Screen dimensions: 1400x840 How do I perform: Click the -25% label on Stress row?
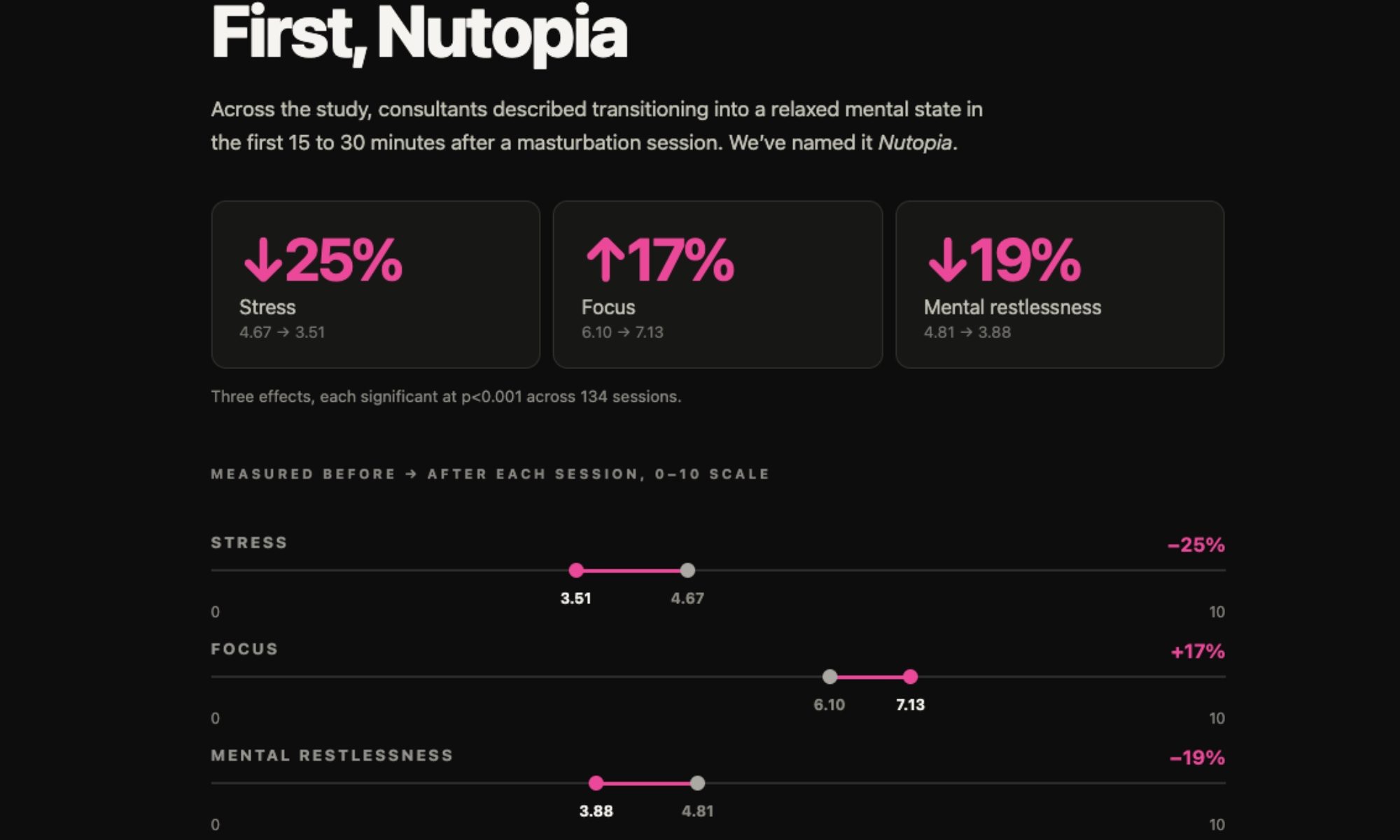coord(1196,545)
